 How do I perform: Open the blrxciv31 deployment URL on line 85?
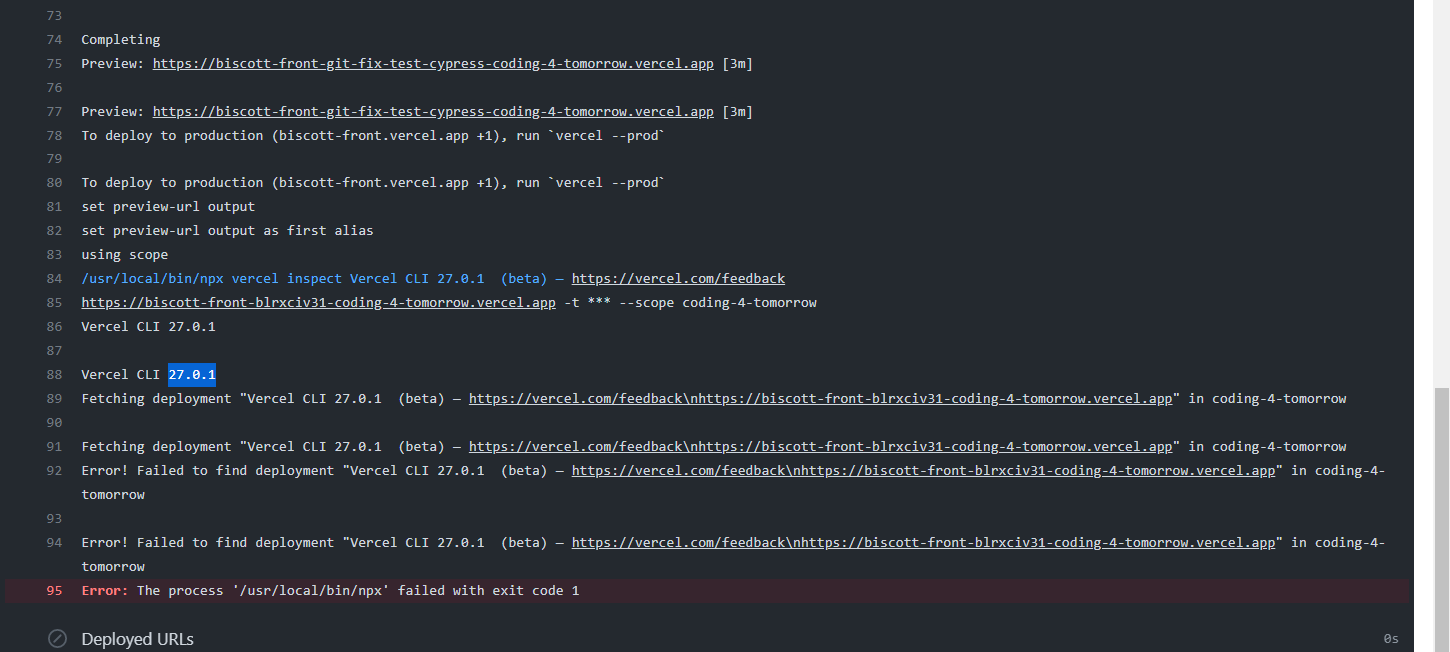point(318,302)
